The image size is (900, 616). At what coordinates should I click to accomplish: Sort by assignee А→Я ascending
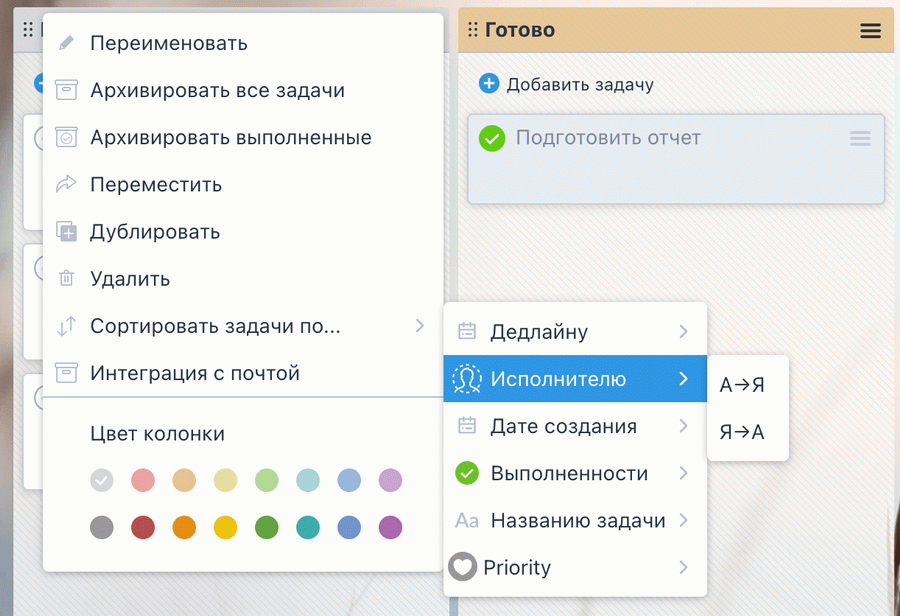(742, 385)
